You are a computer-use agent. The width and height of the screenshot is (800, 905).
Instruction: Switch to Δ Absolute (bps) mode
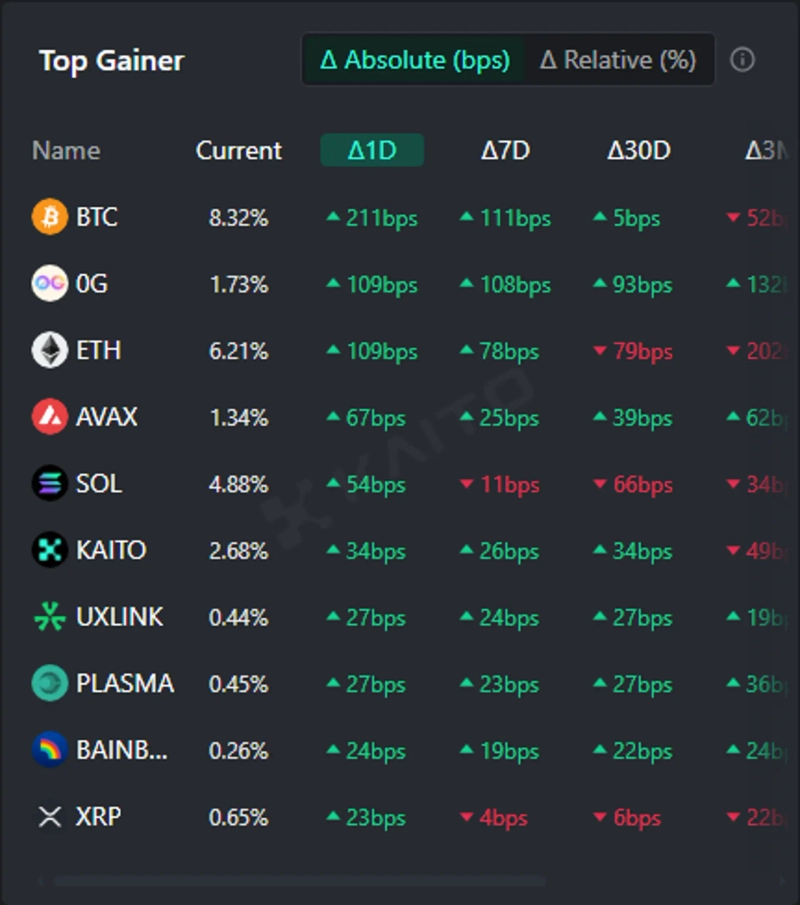tap(414, 60)
